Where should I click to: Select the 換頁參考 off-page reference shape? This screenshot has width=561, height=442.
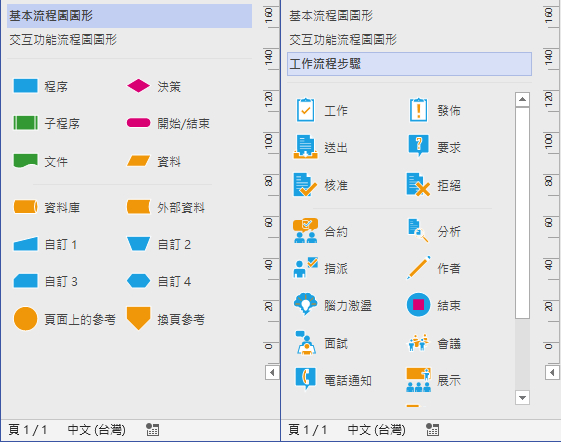tap(138, 318)
